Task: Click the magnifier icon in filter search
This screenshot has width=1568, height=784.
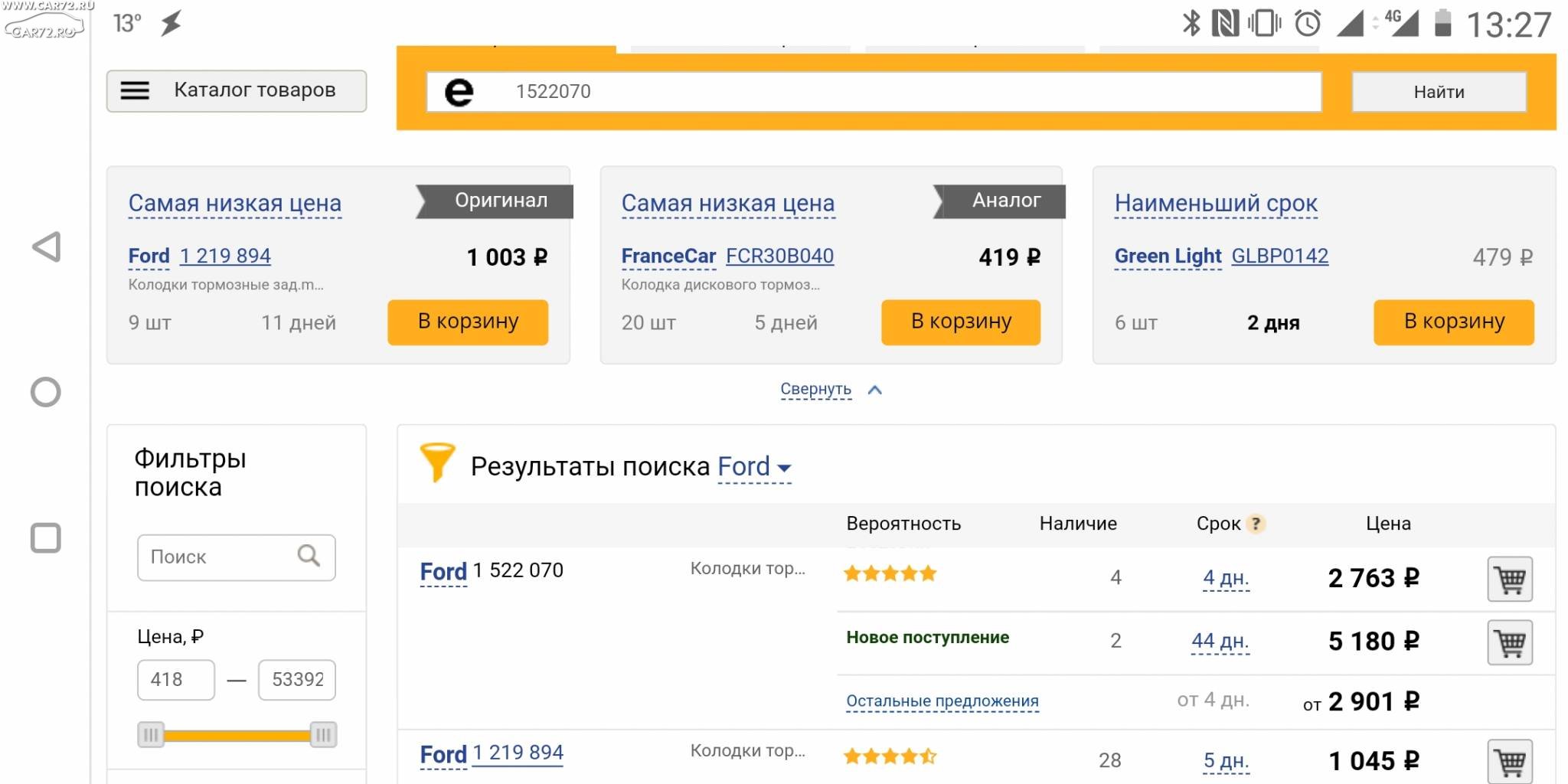Action: click(309, 555)
